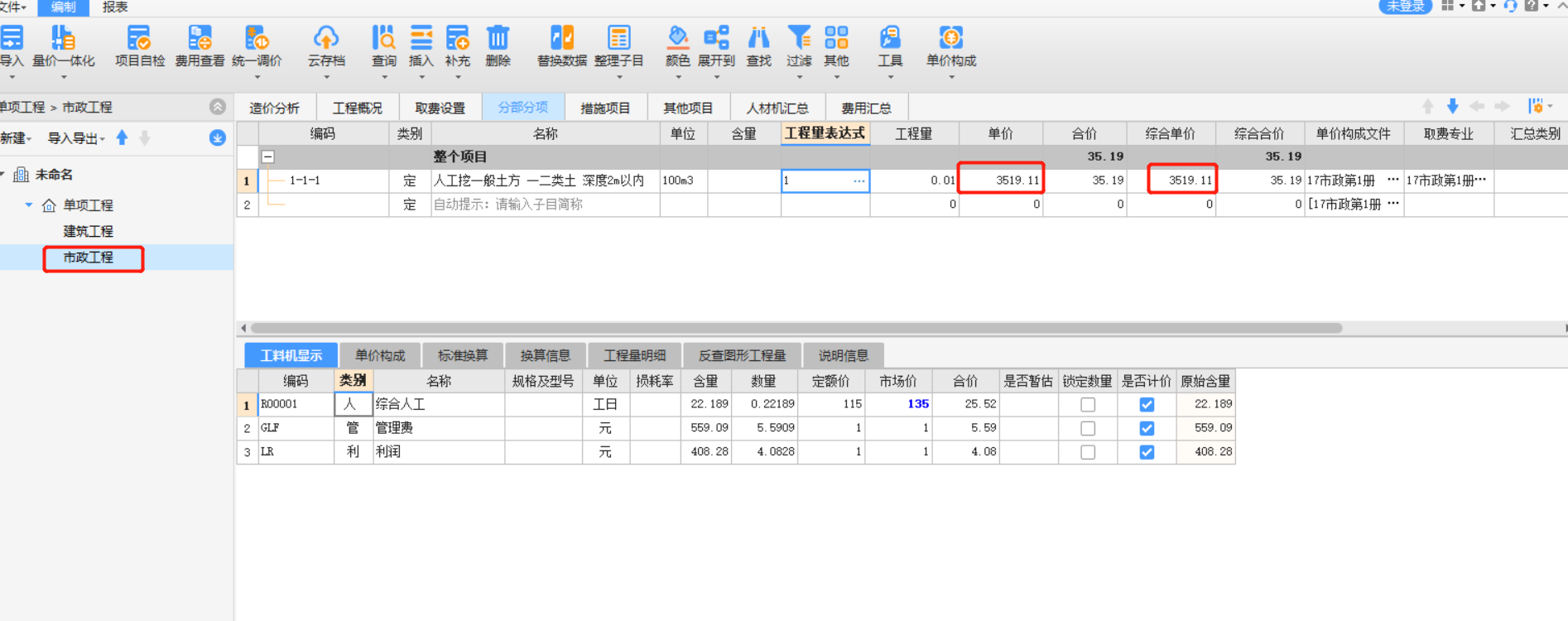Click 单价构成 toolbar icon

pos(951,38)
